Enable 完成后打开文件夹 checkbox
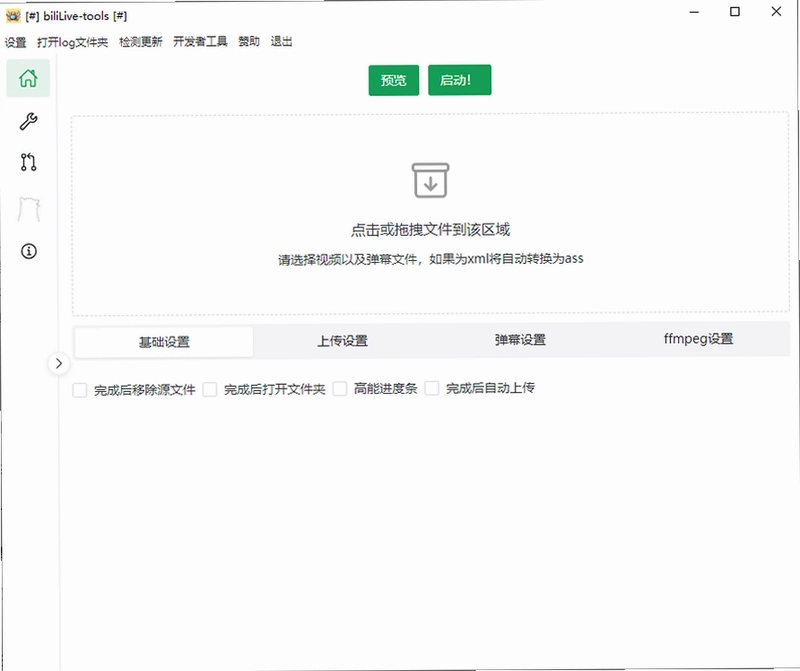Viewport: 800px width, 671px height. coord(210,390)
